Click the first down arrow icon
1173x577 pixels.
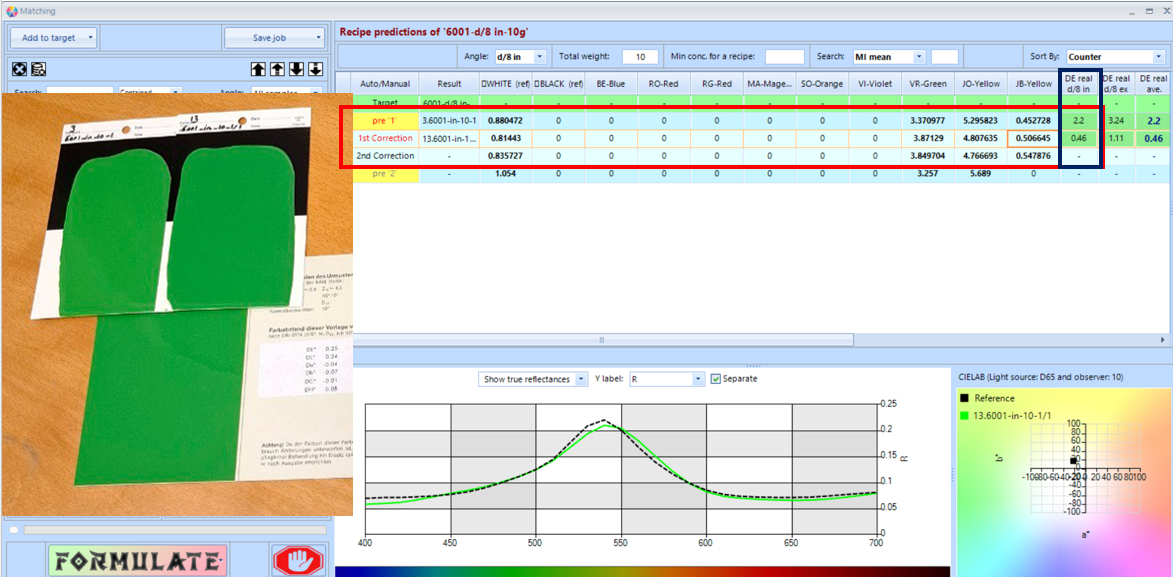[x=296, y=69]
